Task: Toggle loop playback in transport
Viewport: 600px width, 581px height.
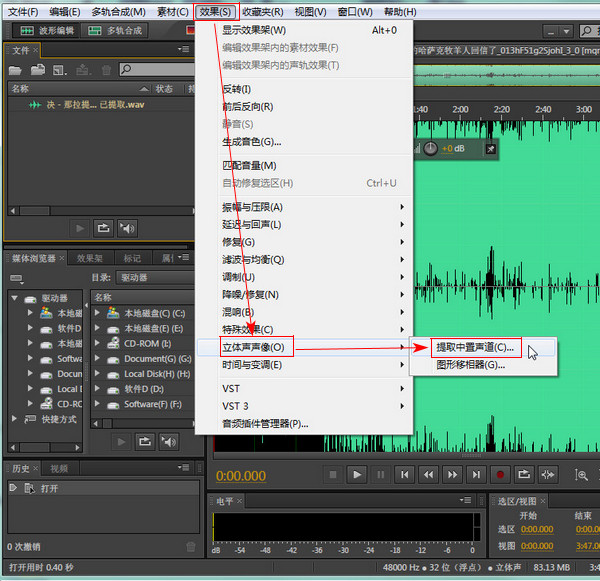Action: pos(524,475)
